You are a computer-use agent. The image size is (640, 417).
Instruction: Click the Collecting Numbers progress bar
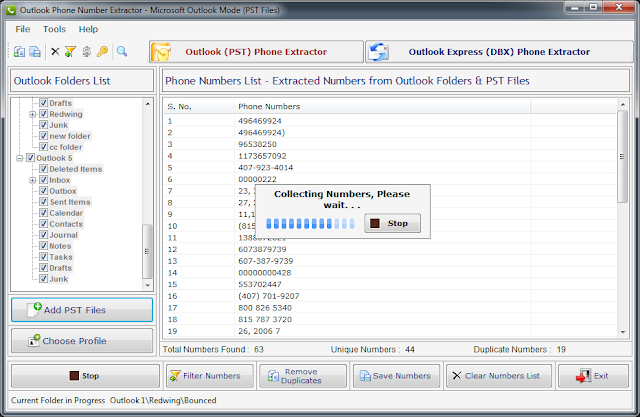click(x=310, y=223)
